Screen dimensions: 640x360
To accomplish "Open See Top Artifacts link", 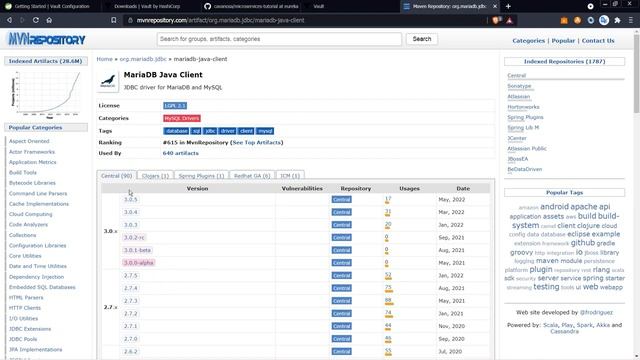I will click(257, 142).
